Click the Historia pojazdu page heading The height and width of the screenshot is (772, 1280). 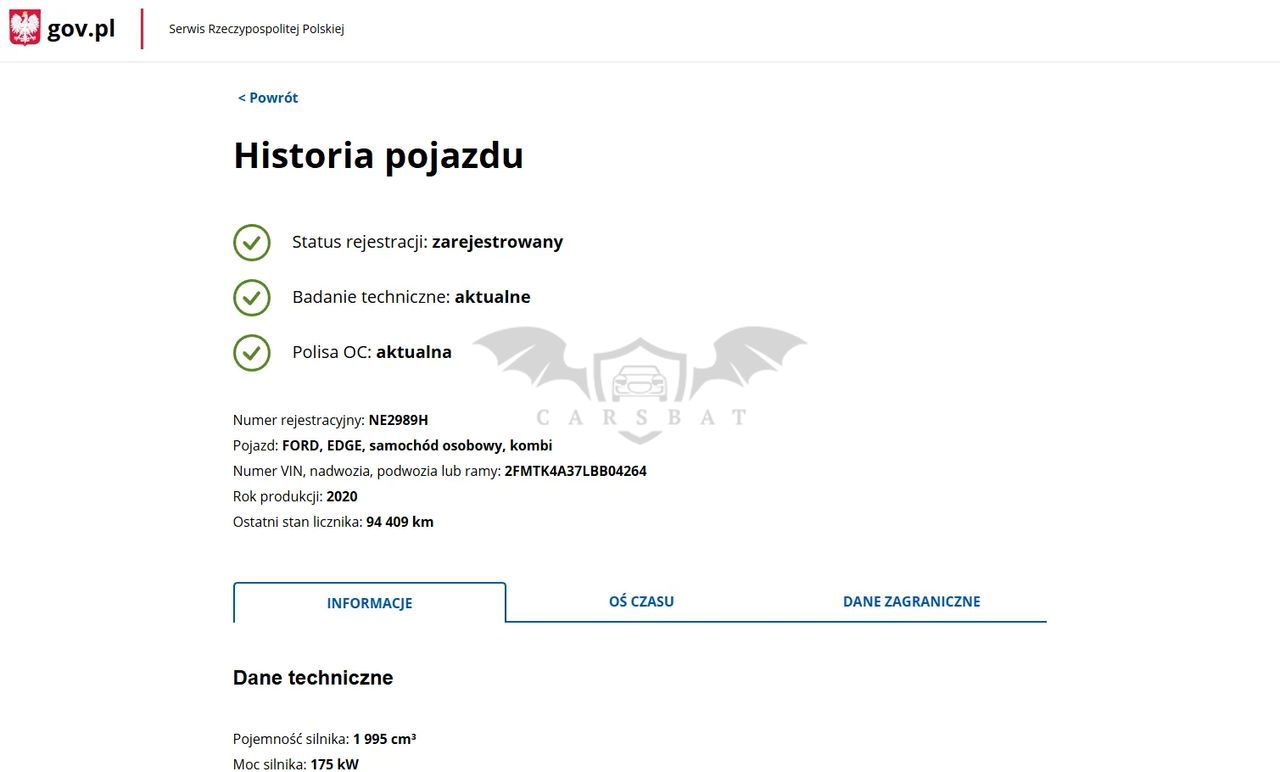click(378, 155)
